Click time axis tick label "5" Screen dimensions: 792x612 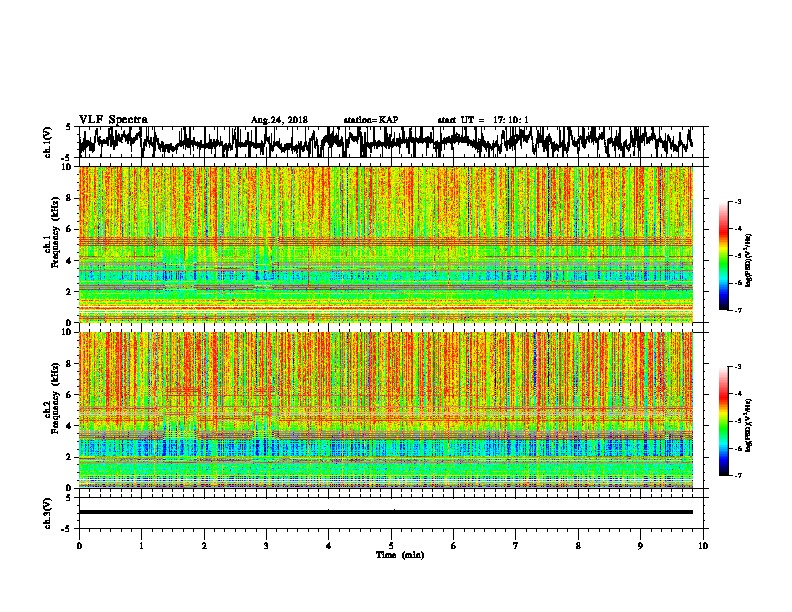(391, 546)
